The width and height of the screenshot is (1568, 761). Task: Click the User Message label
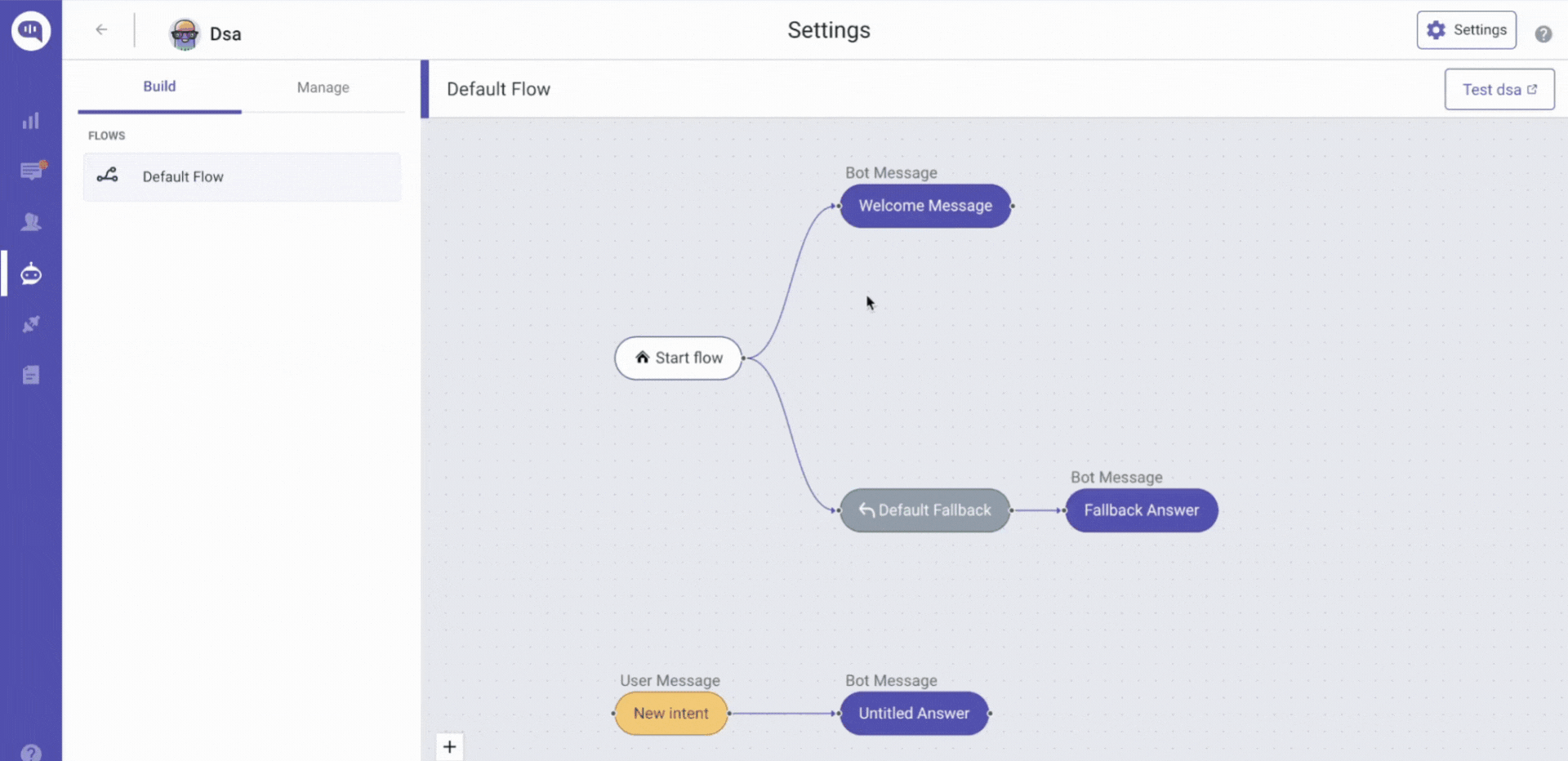click(670, 680)
